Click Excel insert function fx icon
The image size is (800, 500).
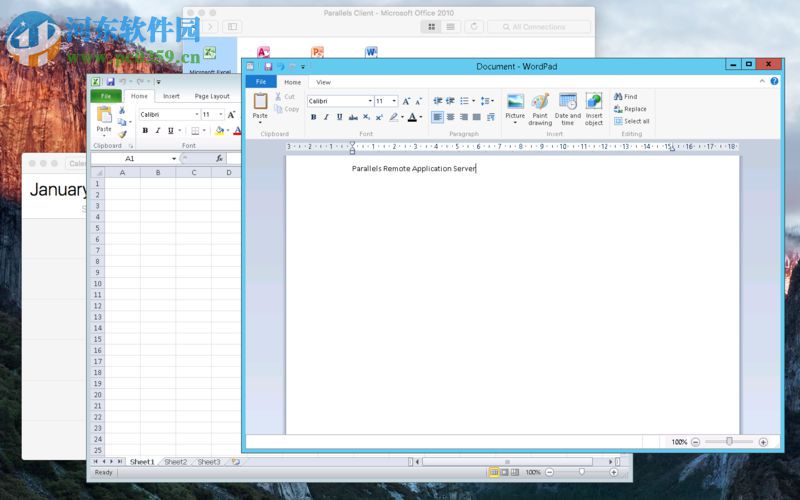pyautogui.click(x=219, y=159)
